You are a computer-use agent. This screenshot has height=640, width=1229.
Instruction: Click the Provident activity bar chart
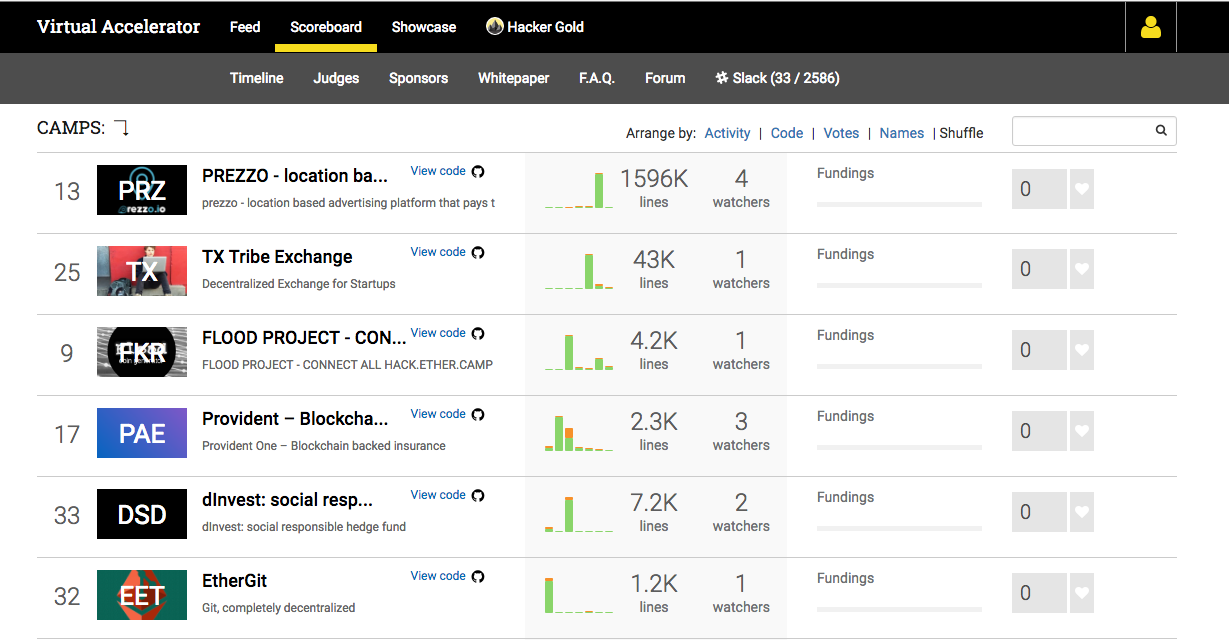pos(579,433)
